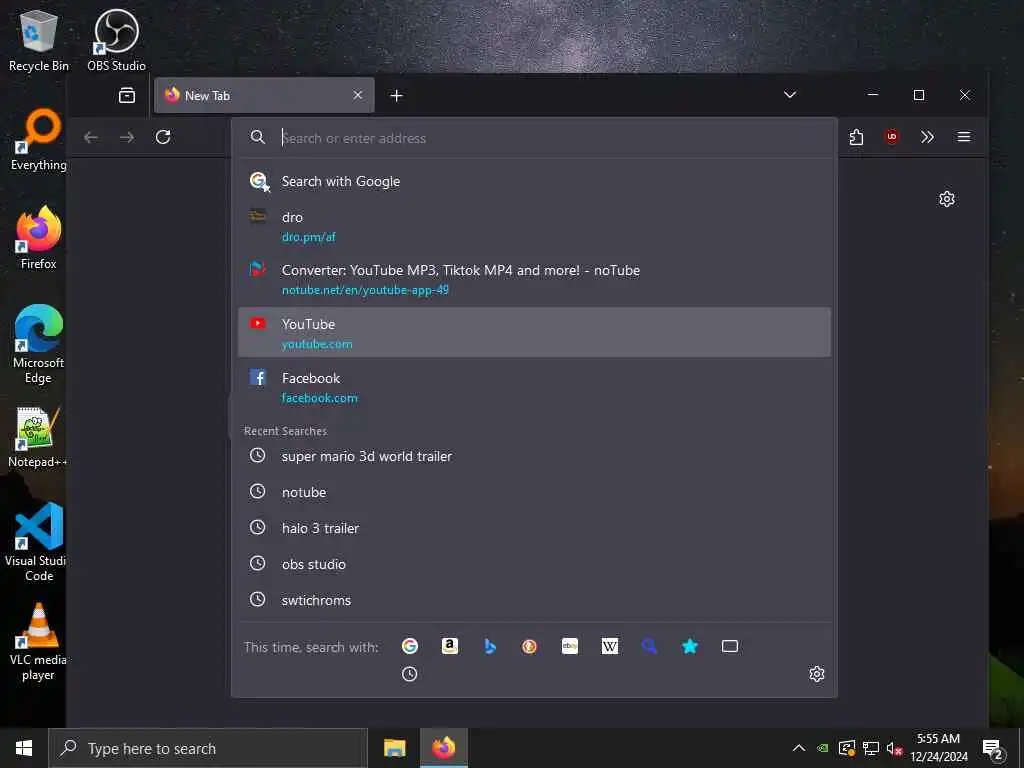Pick the blue magnifier search engine icon
This screenshot has height=768, width=1024.
coord(649,646)
